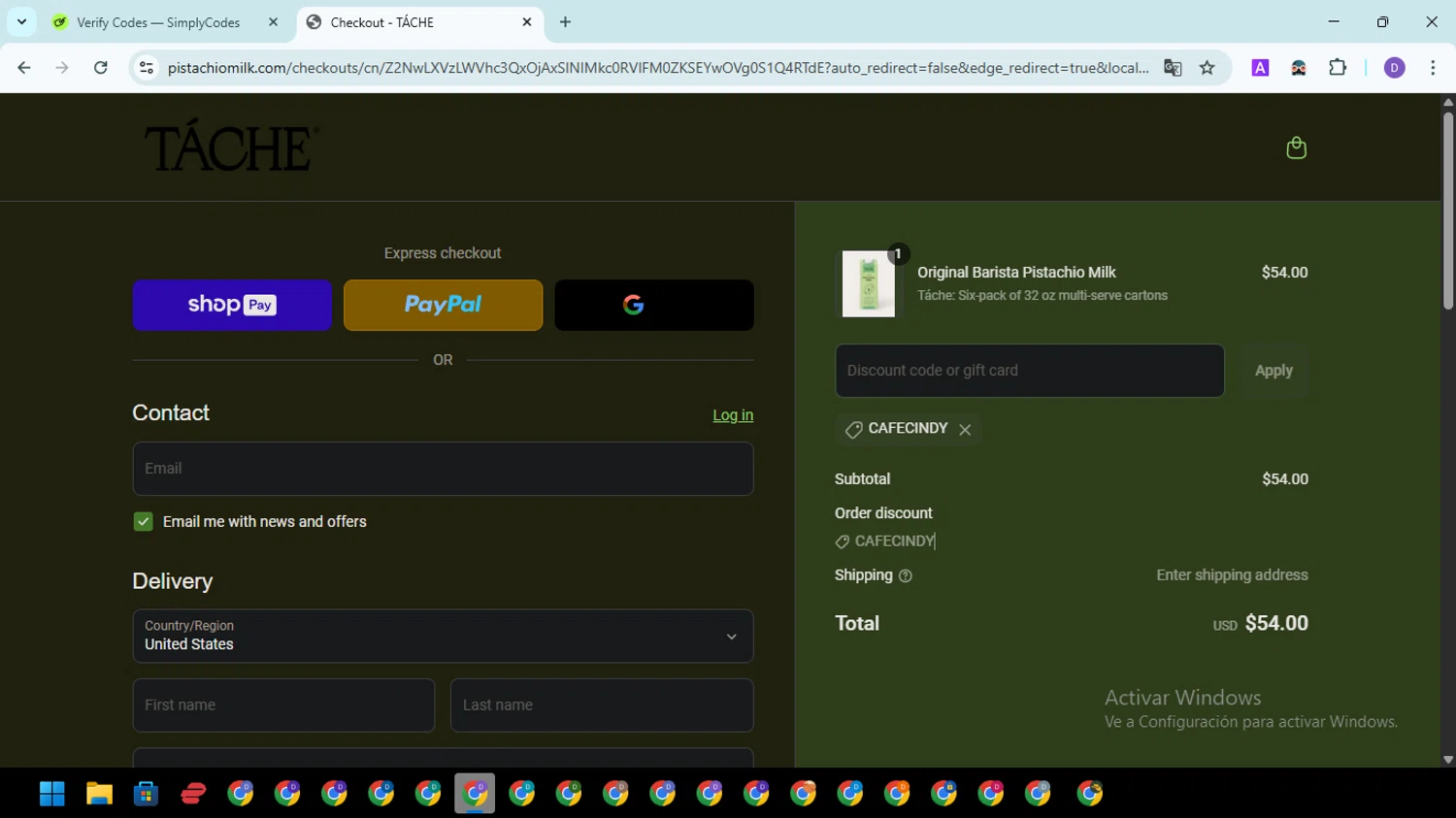Viewport: 1456px width, 818px height.
Task: Click the Express checkout heading
Action: pyautogui.click(x=443, y=253)
